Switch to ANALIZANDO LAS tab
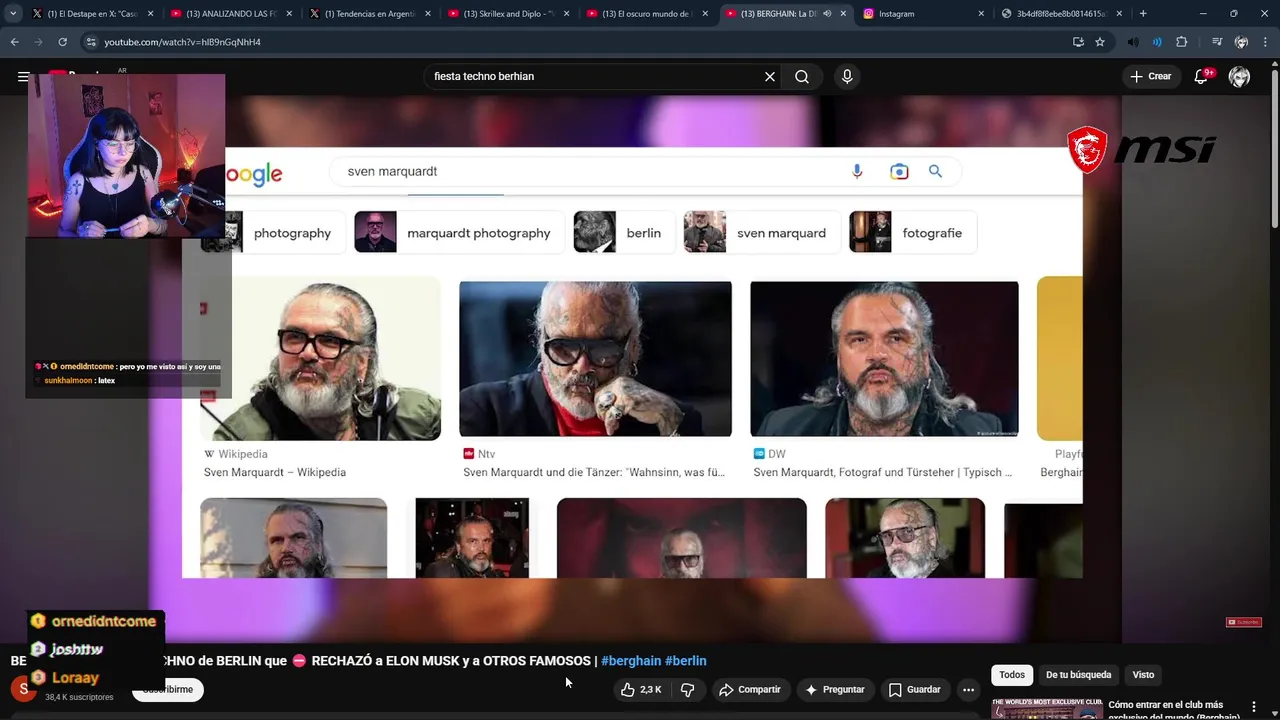 (230, 14)
